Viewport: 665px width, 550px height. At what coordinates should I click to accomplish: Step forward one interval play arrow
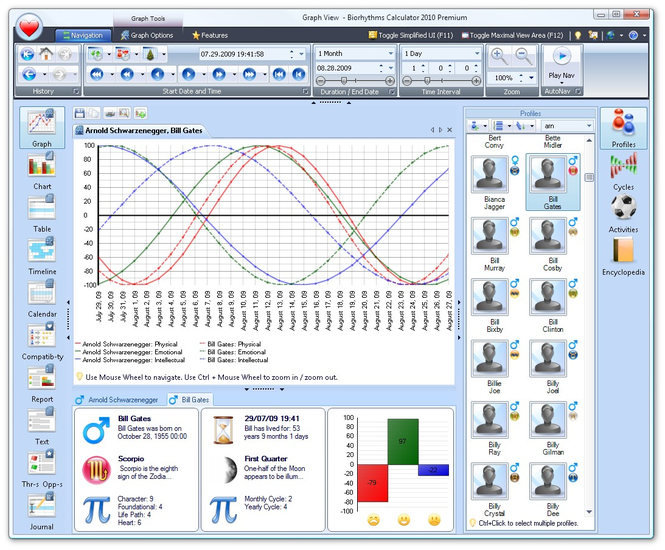tap(188, 75)
